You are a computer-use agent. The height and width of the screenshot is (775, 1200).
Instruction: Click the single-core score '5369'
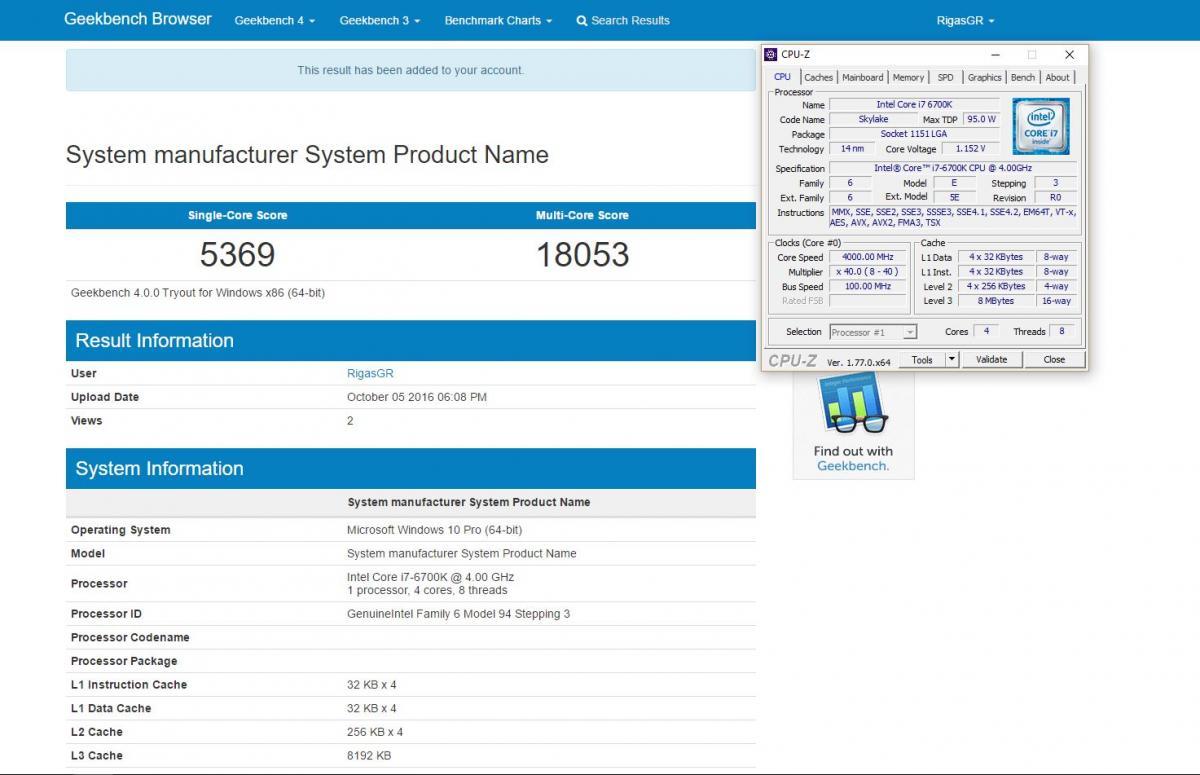(238, 254)
